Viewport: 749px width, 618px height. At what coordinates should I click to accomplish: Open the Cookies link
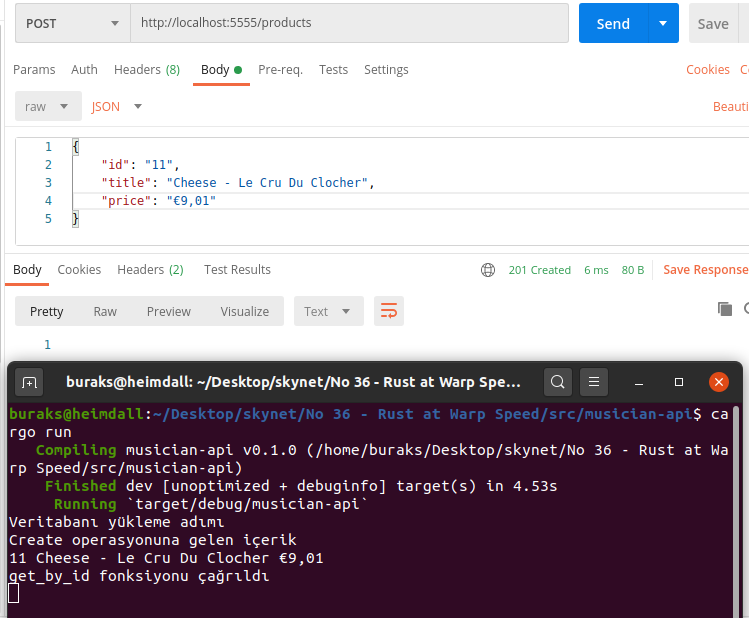pyautogui.click(x=707, y=70)
